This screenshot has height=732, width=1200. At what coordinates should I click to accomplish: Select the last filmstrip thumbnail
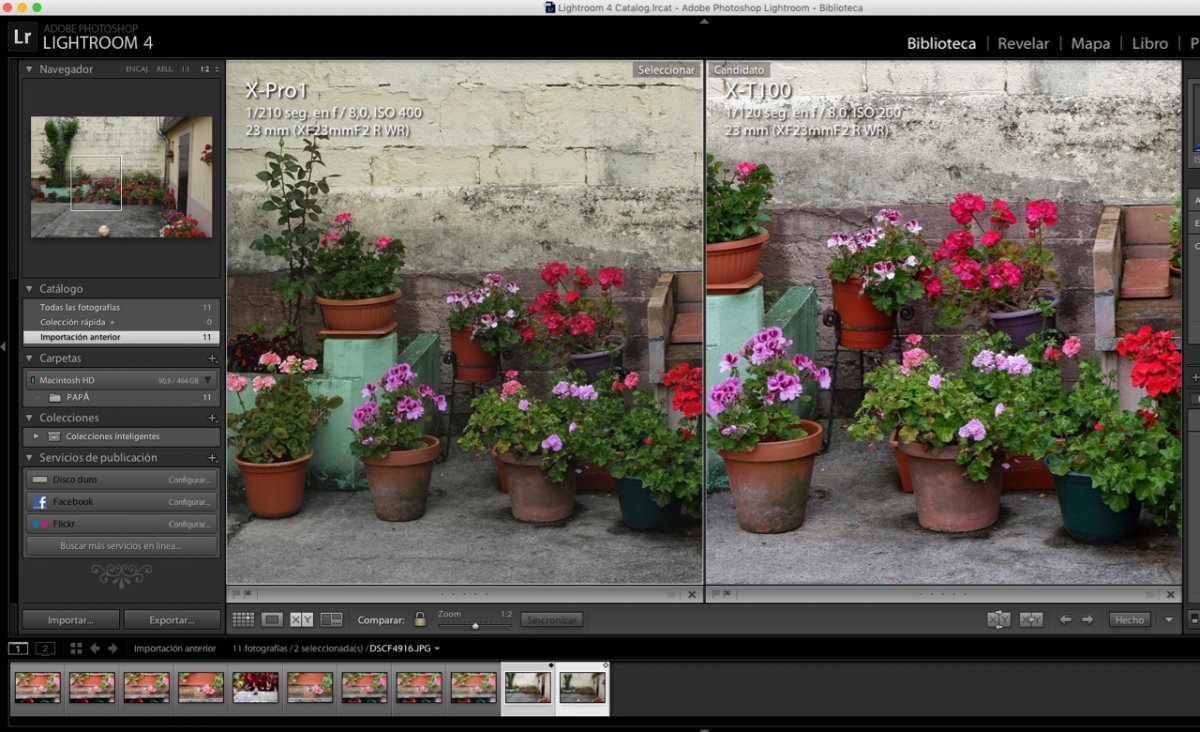tap(582, 687)
